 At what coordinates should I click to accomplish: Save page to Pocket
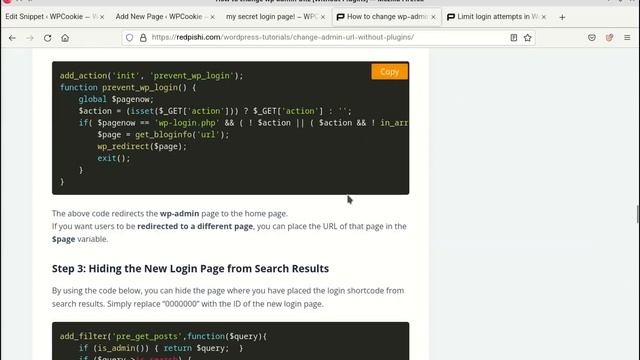[x=592, y=38]
